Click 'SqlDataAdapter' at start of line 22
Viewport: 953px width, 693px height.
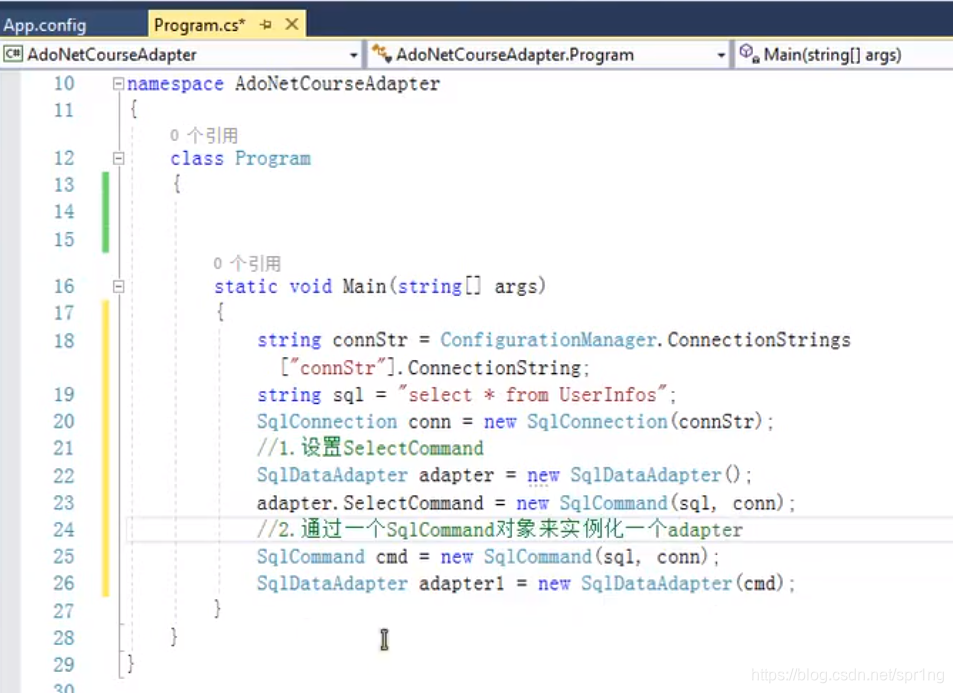click(x=332, y=475)
